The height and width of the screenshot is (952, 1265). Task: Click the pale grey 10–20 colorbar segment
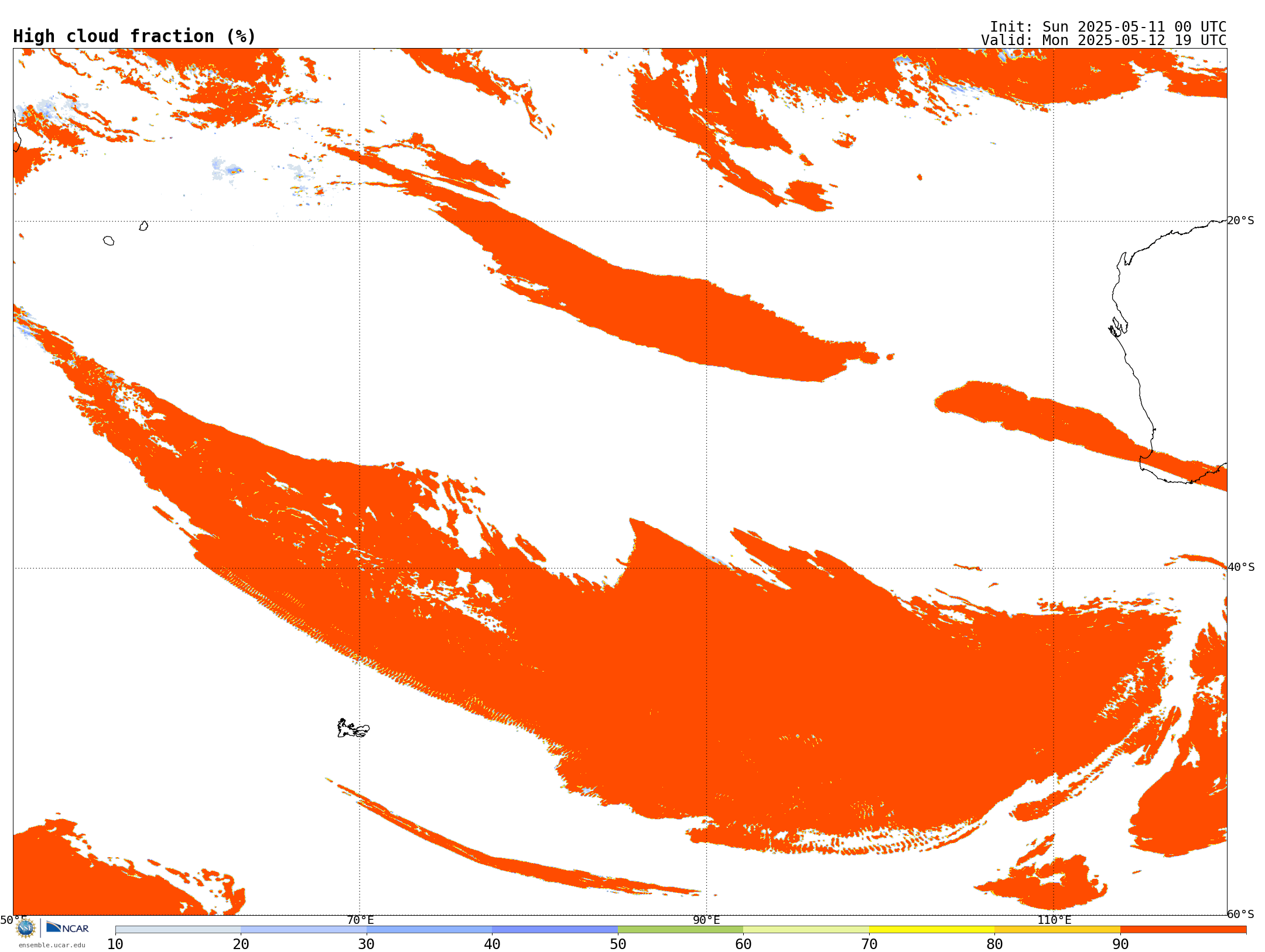coord(178,930)
